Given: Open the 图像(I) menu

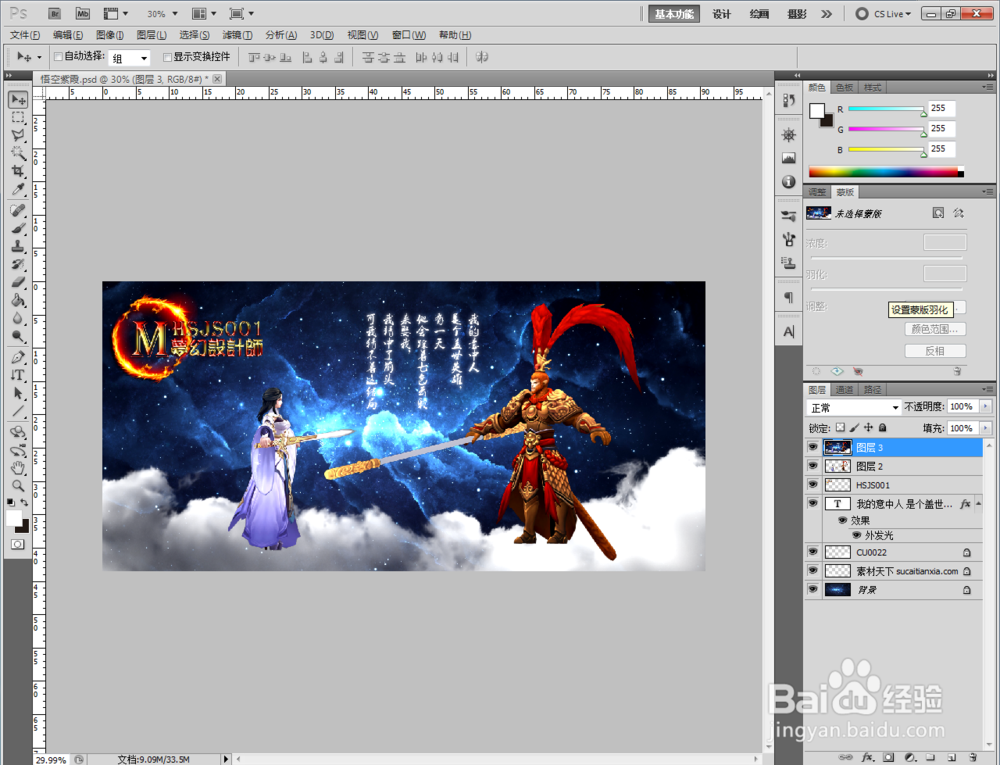Looking at the screenshot, I should point(110,35).
